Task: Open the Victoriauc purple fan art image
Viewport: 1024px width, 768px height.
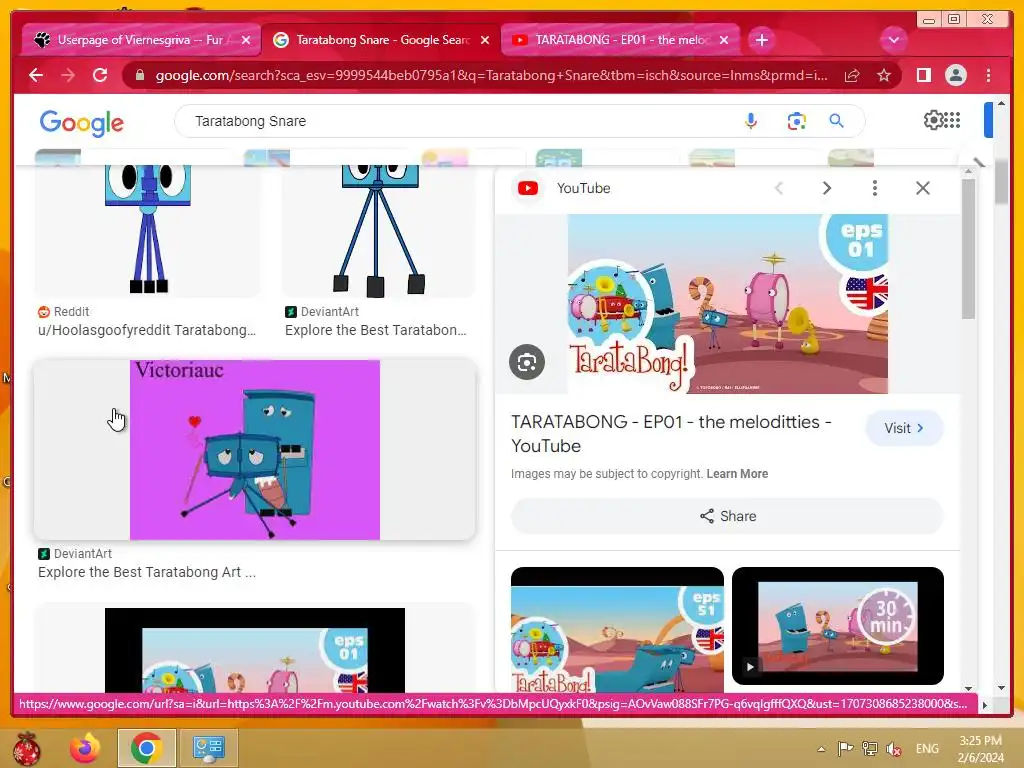Action: click(x=255, y=450)
